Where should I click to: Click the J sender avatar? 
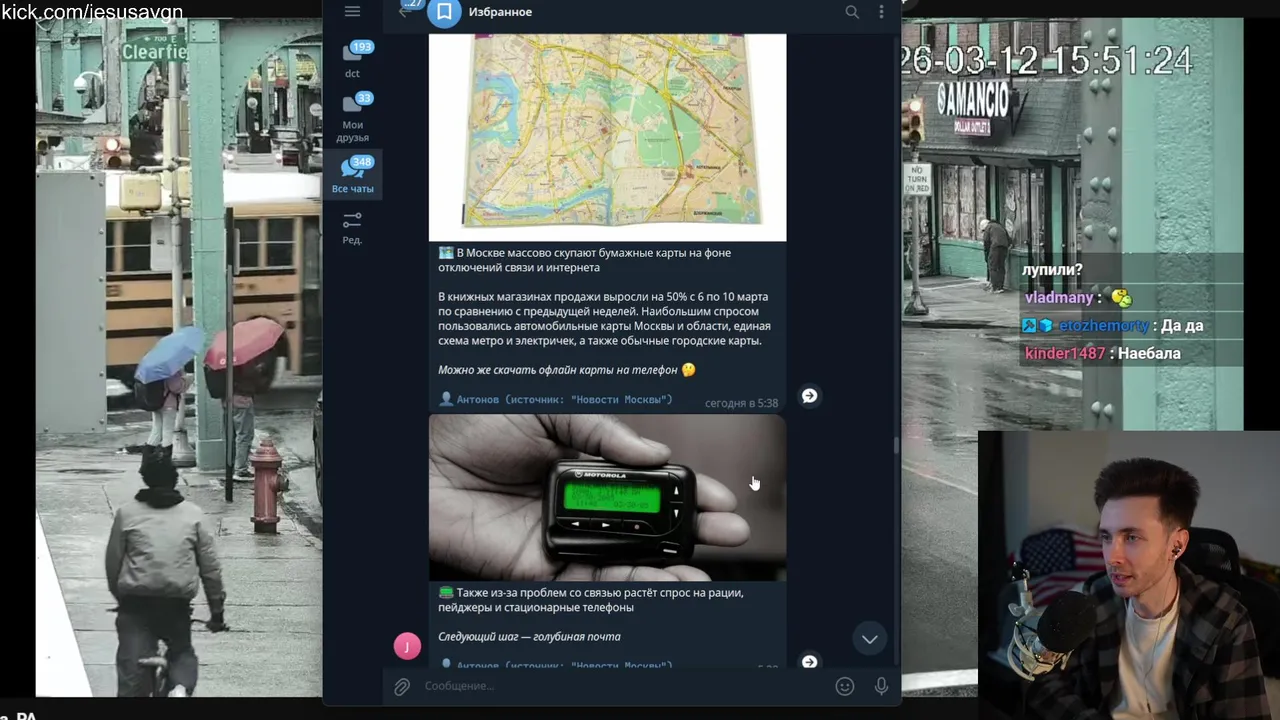click(407, 646)
